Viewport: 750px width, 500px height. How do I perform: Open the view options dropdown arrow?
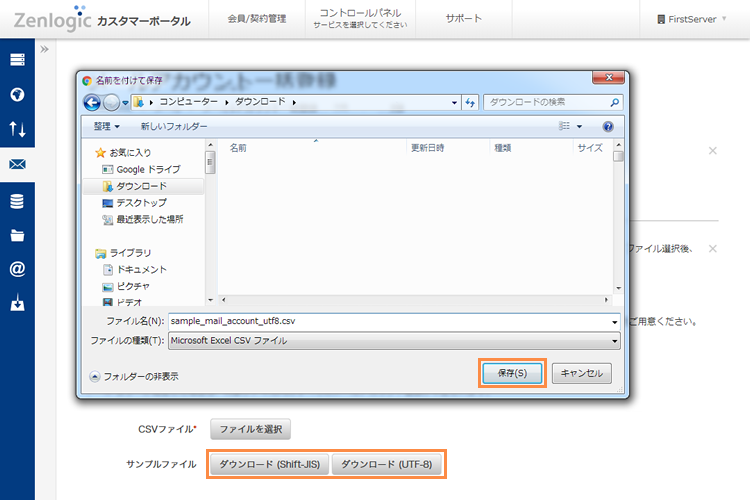(x=579, y=127)
